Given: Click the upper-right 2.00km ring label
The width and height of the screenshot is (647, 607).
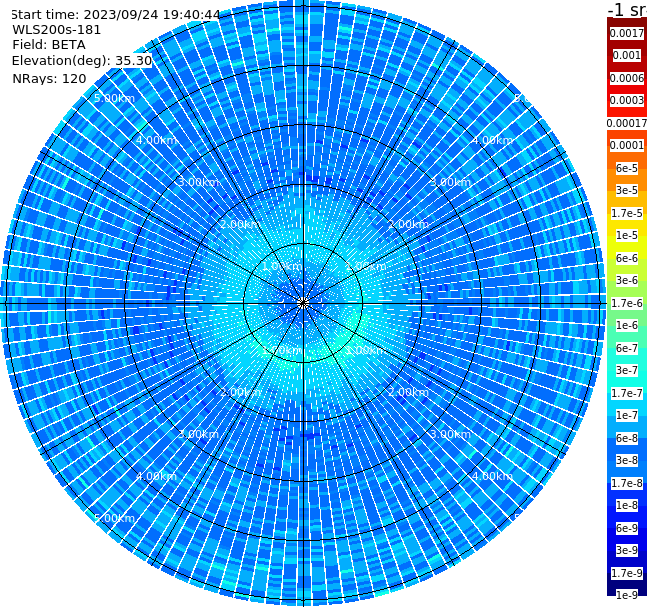Looking at the screenshot, I should (408, 224).
